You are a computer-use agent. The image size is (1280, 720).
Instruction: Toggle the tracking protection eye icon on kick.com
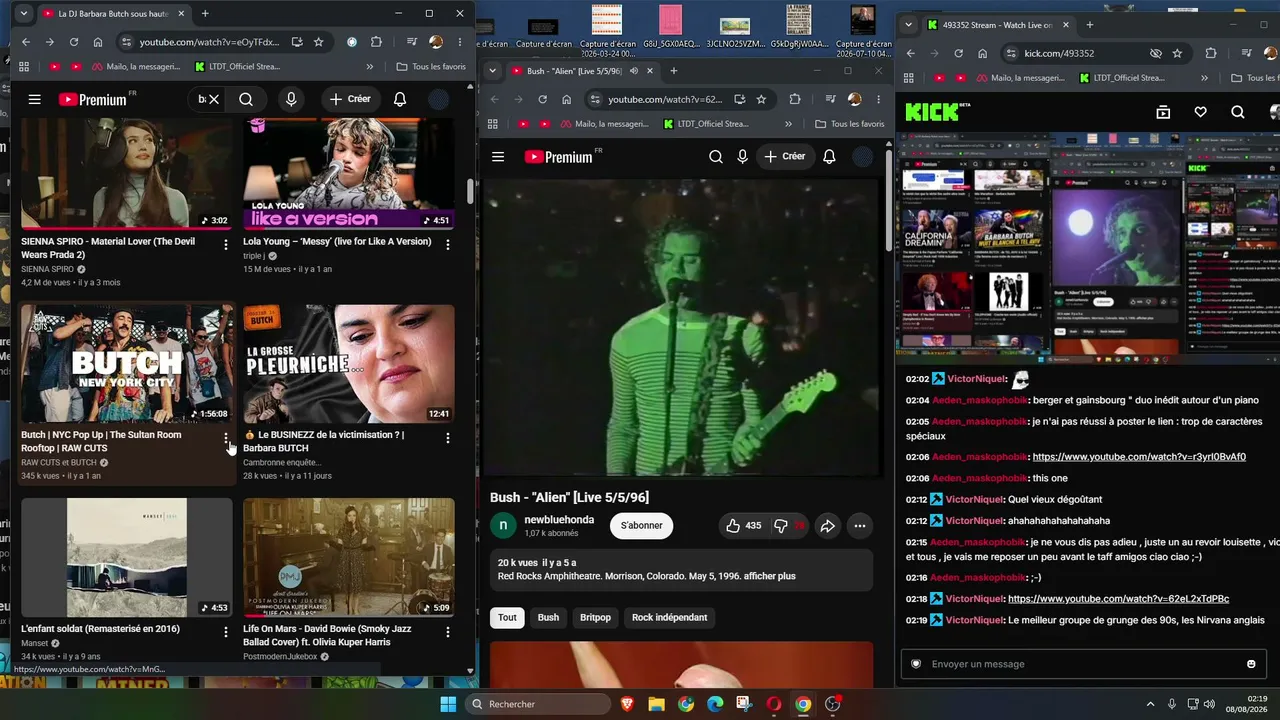tap(1156, 53)
